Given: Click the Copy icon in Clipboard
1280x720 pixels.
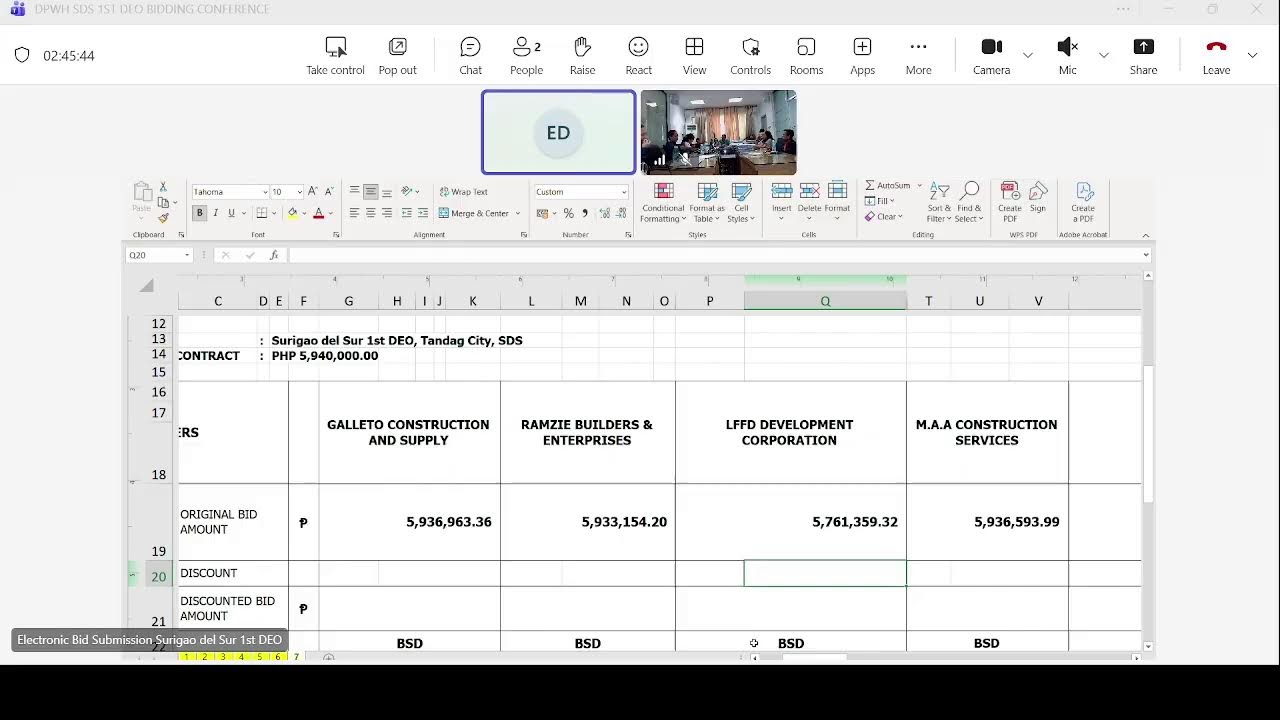Looking at the screenshot, I should [x=163, y=202].
